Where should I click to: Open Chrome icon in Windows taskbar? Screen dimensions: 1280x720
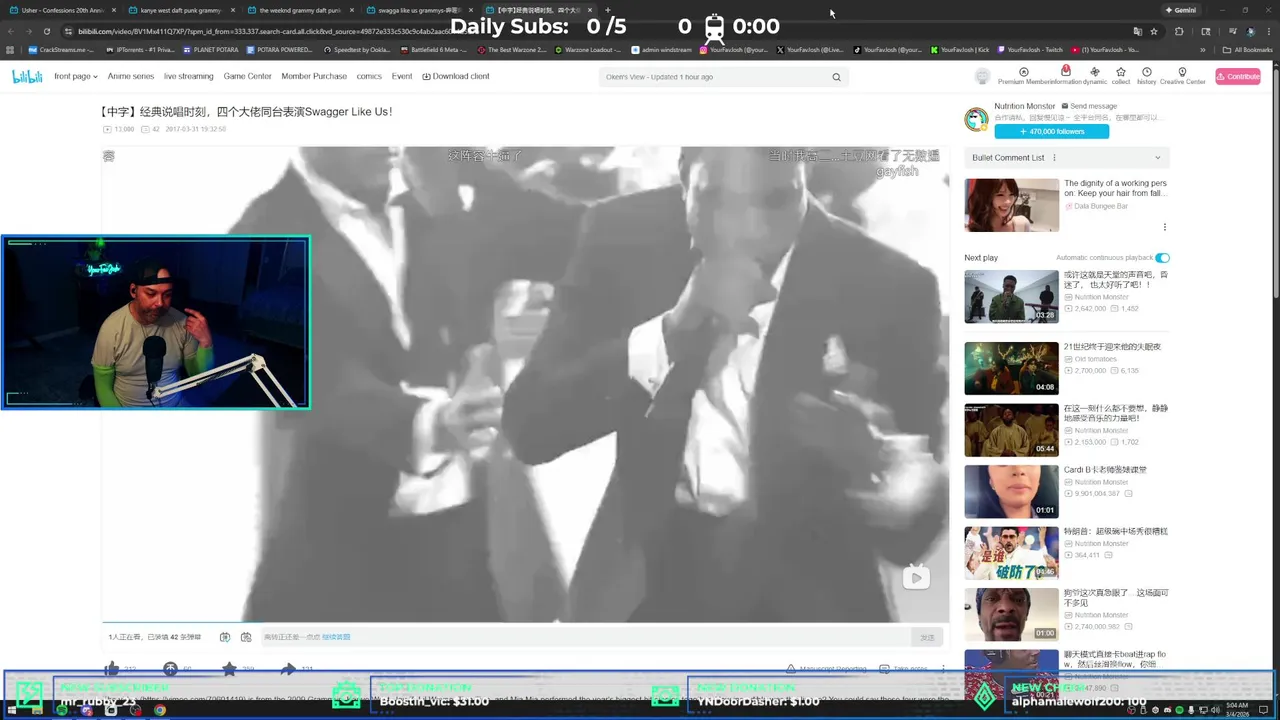point(159,710)
